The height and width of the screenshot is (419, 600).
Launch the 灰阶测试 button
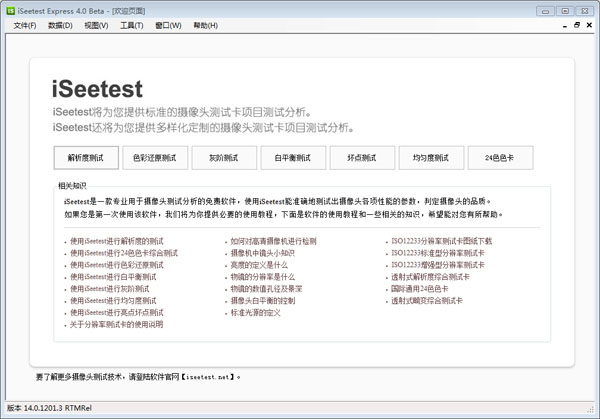(224, 158)
